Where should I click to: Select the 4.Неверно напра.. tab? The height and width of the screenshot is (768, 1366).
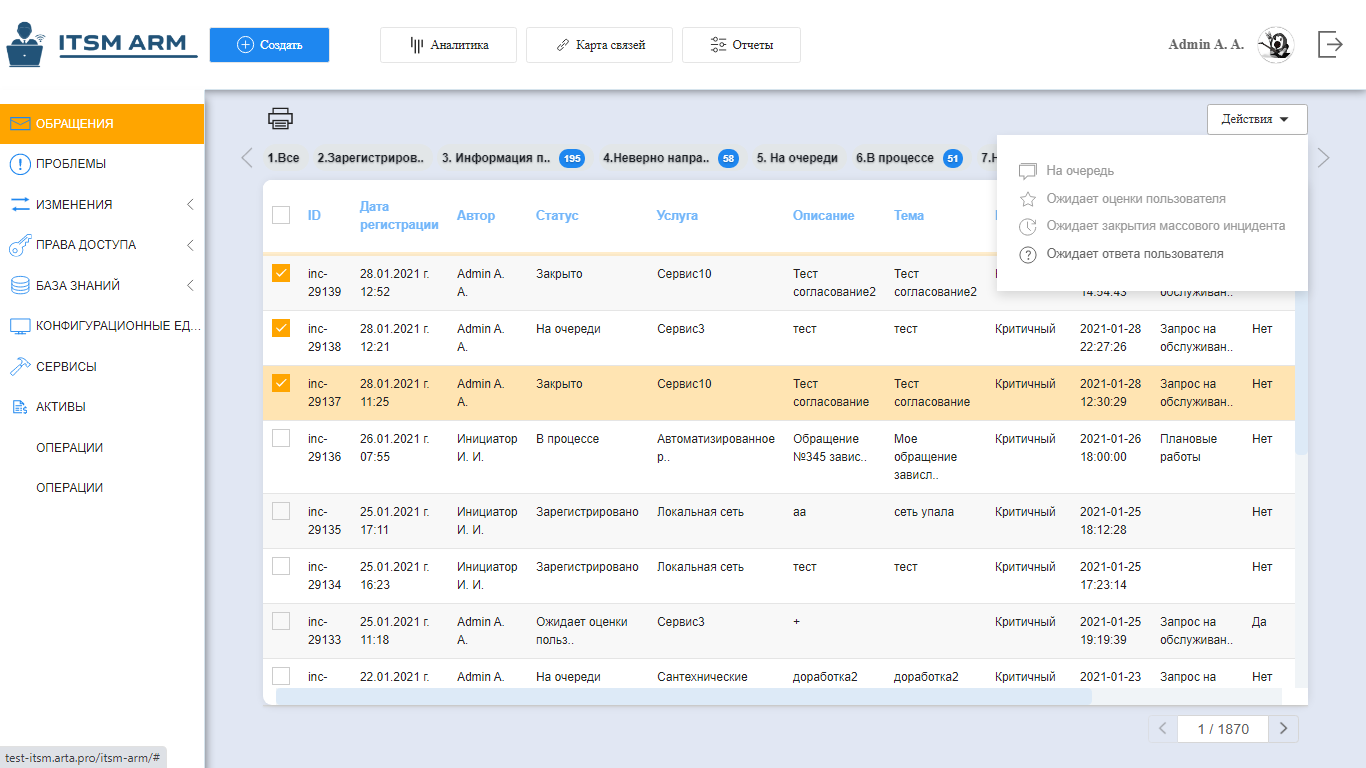coord(670,158)
